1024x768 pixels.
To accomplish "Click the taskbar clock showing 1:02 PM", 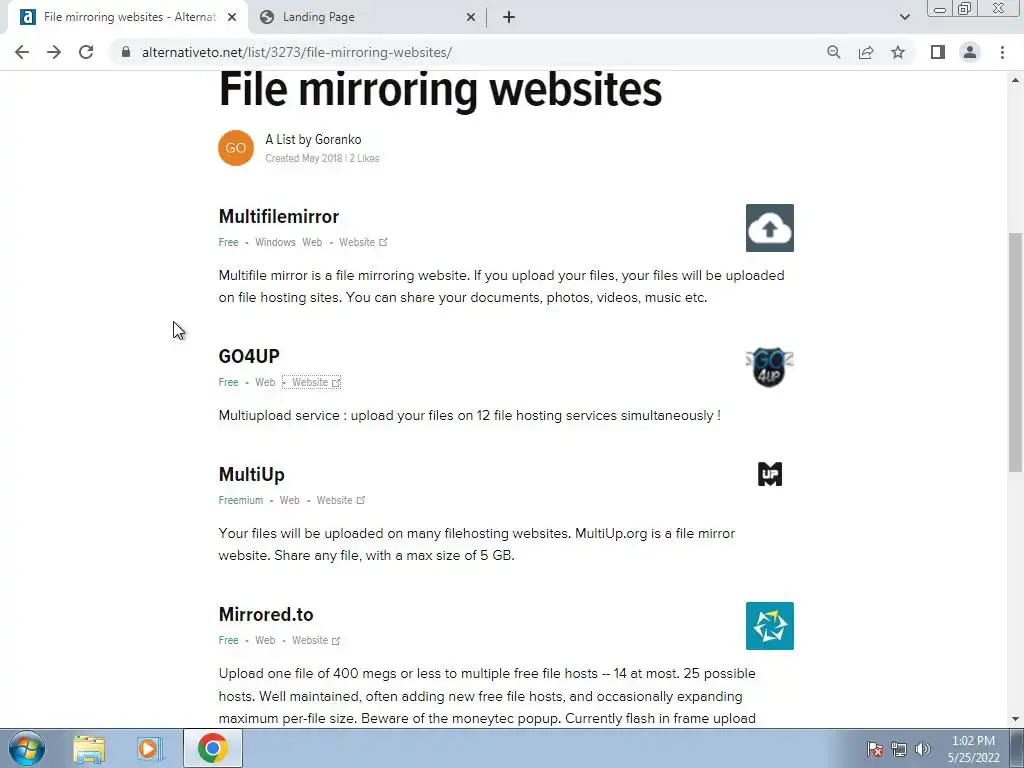I will point(974,749).
